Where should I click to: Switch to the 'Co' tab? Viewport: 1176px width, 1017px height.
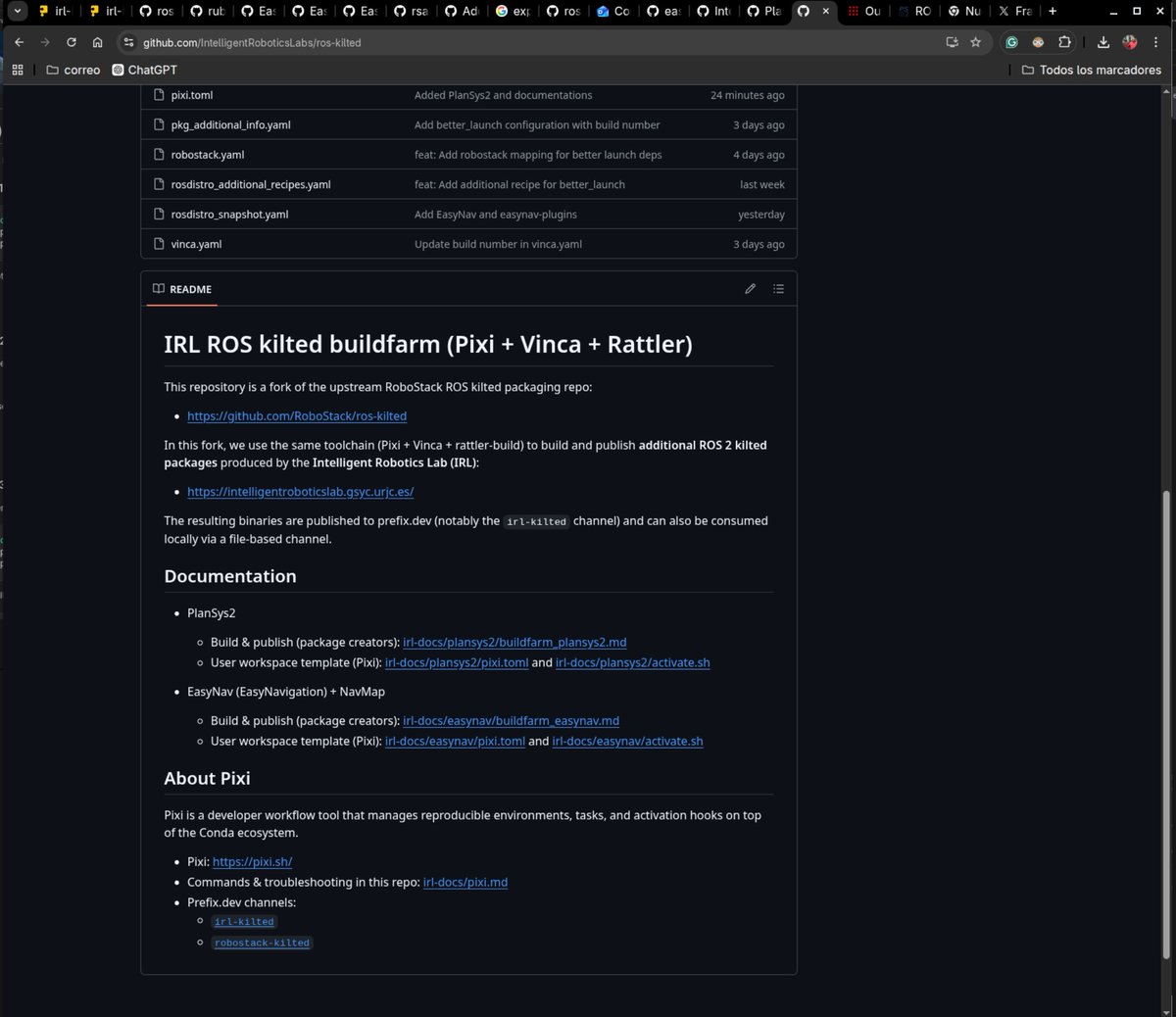(x=614, y=12)
